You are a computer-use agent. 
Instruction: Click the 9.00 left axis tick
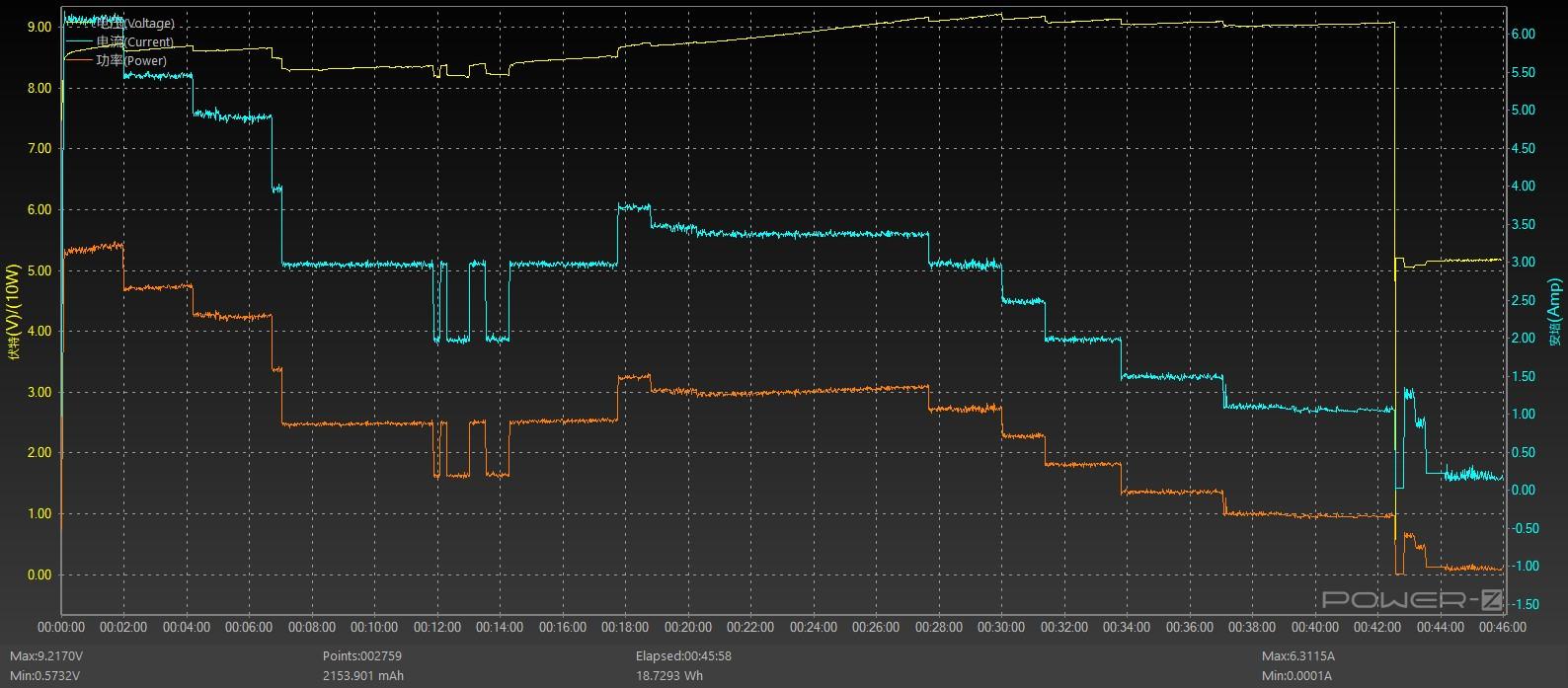click(39, 28)
